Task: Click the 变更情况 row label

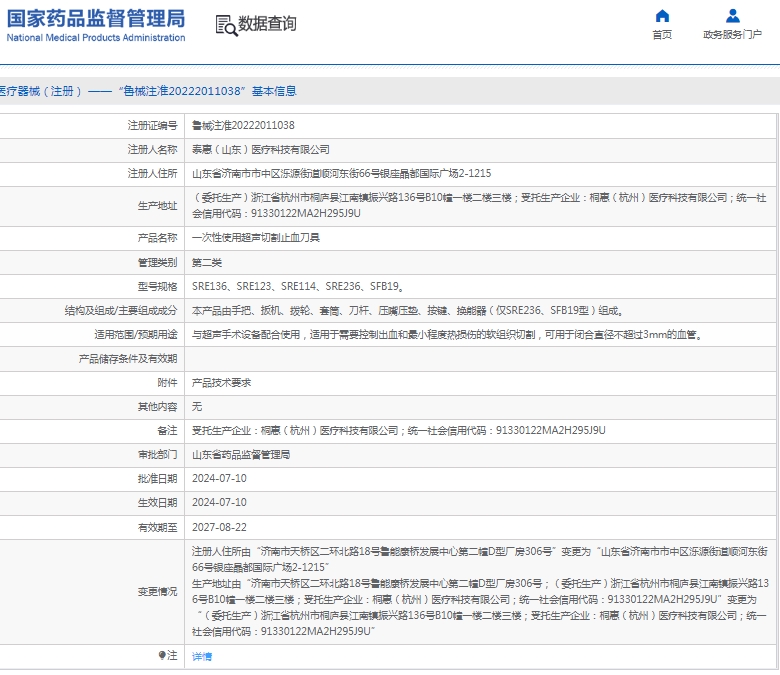Action: (157, 591)
